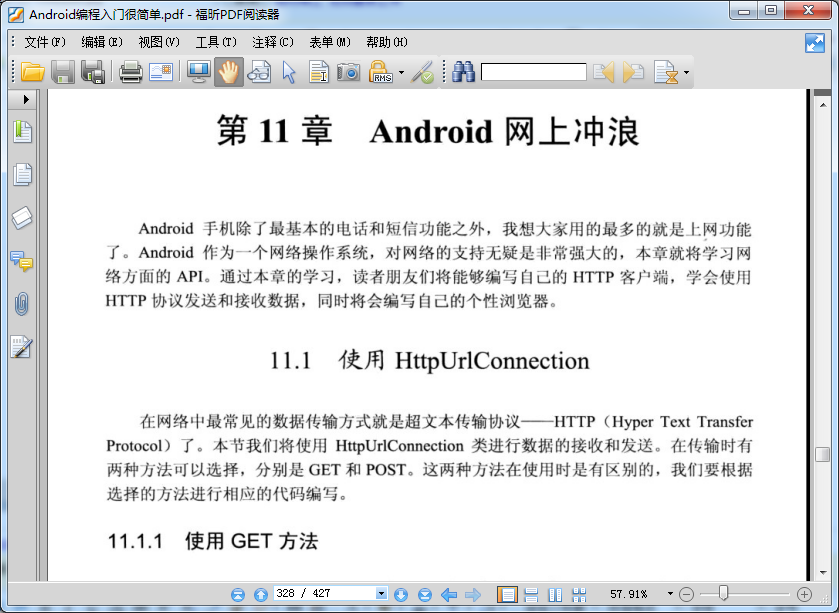Open the Comments panel icon
839x613 pixels.
(x=22, y=262)
